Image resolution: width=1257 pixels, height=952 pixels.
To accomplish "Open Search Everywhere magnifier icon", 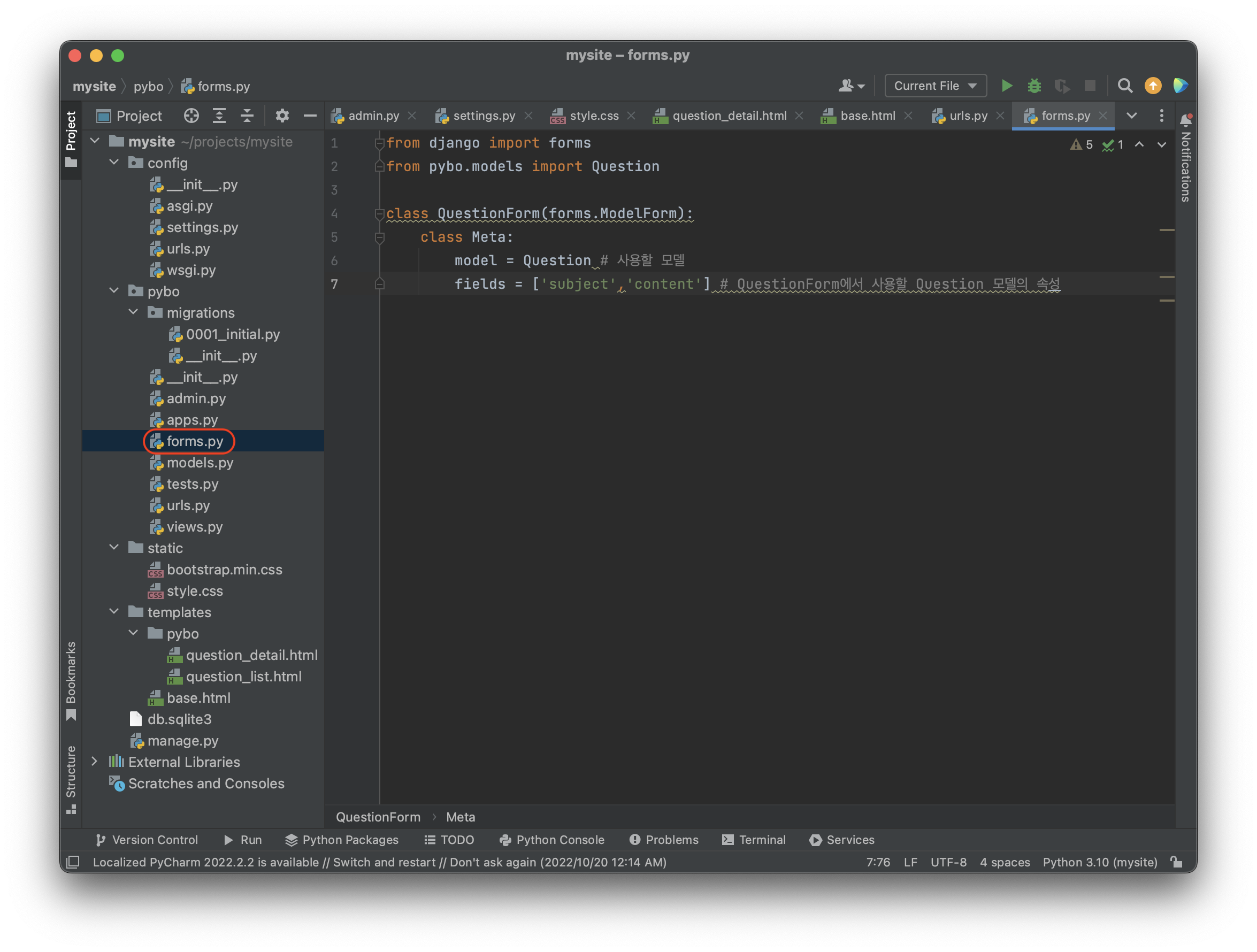I will point(1124,86).
